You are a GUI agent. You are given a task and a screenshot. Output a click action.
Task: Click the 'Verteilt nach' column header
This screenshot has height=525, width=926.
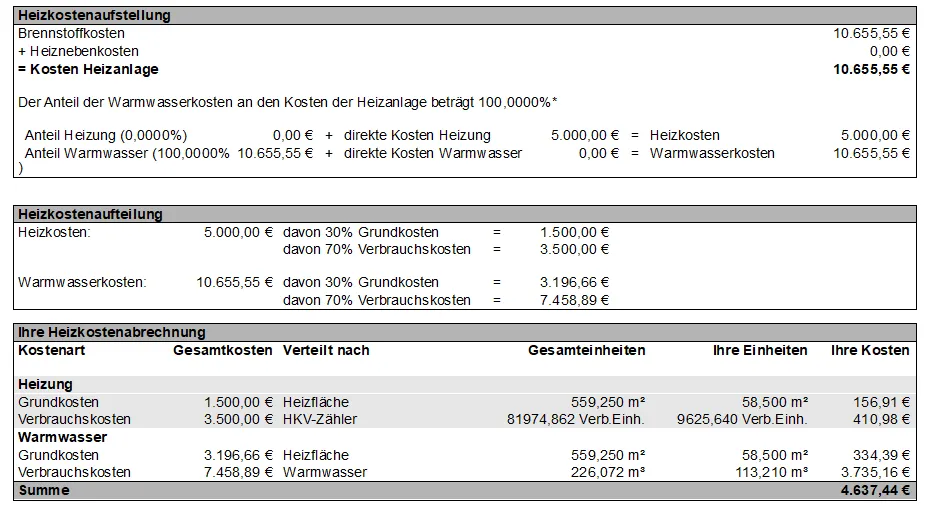326,350
